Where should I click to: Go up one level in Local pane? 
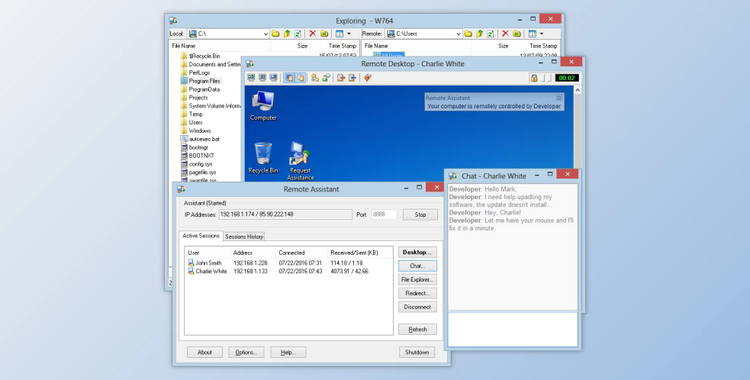[x=287, y=34]
